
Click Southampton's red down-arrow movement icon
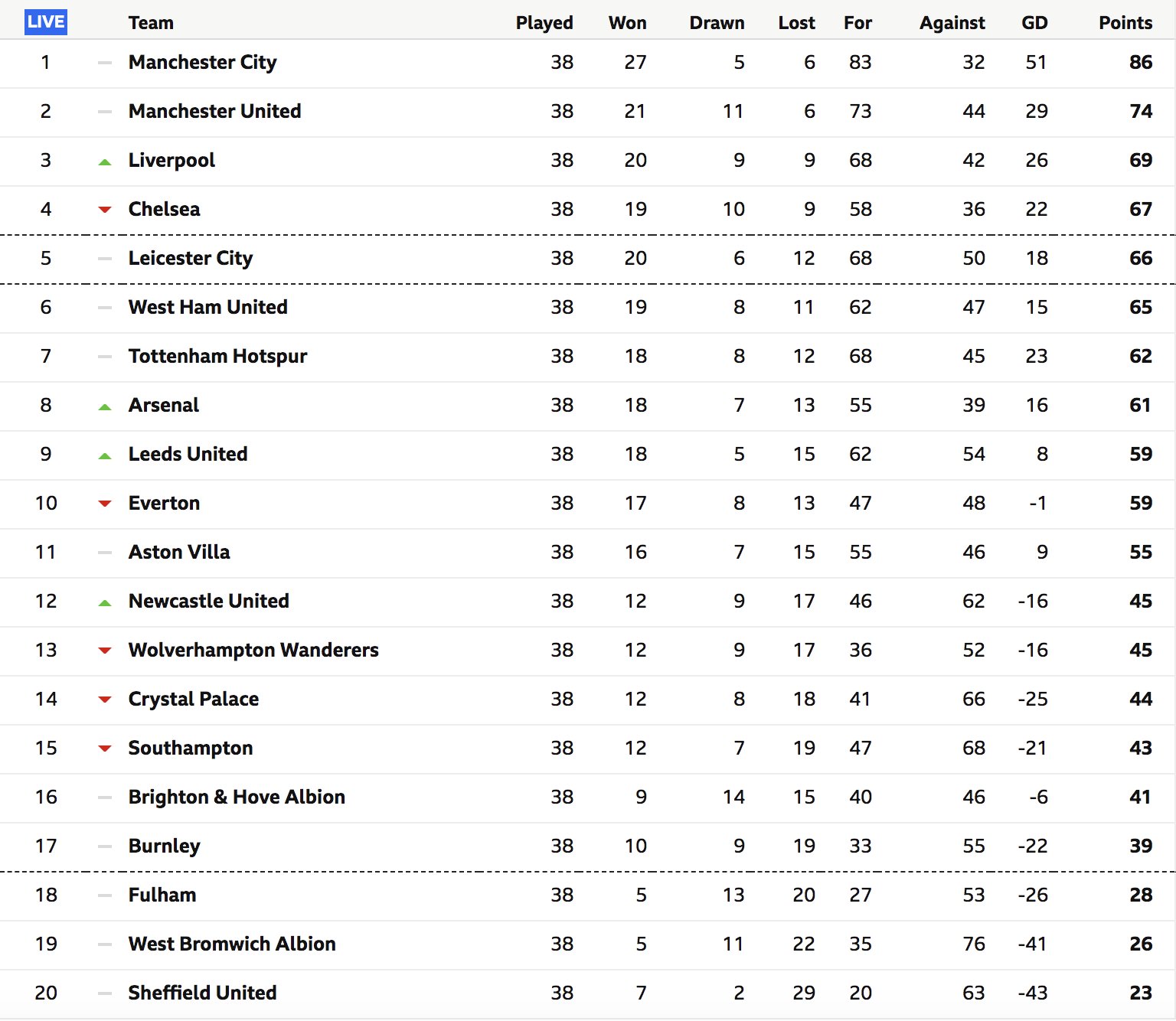click(x=105, y=749)
